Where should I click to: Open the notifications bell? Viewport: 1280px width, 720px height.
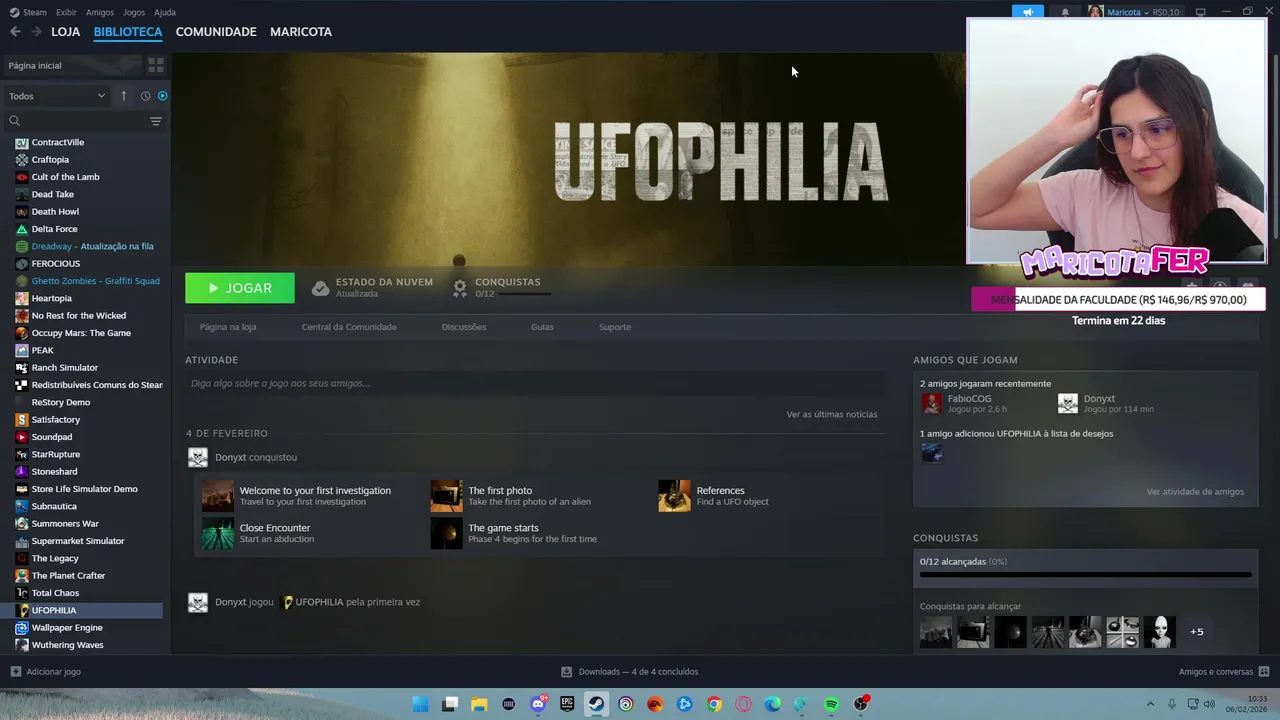pos(1065,12)
